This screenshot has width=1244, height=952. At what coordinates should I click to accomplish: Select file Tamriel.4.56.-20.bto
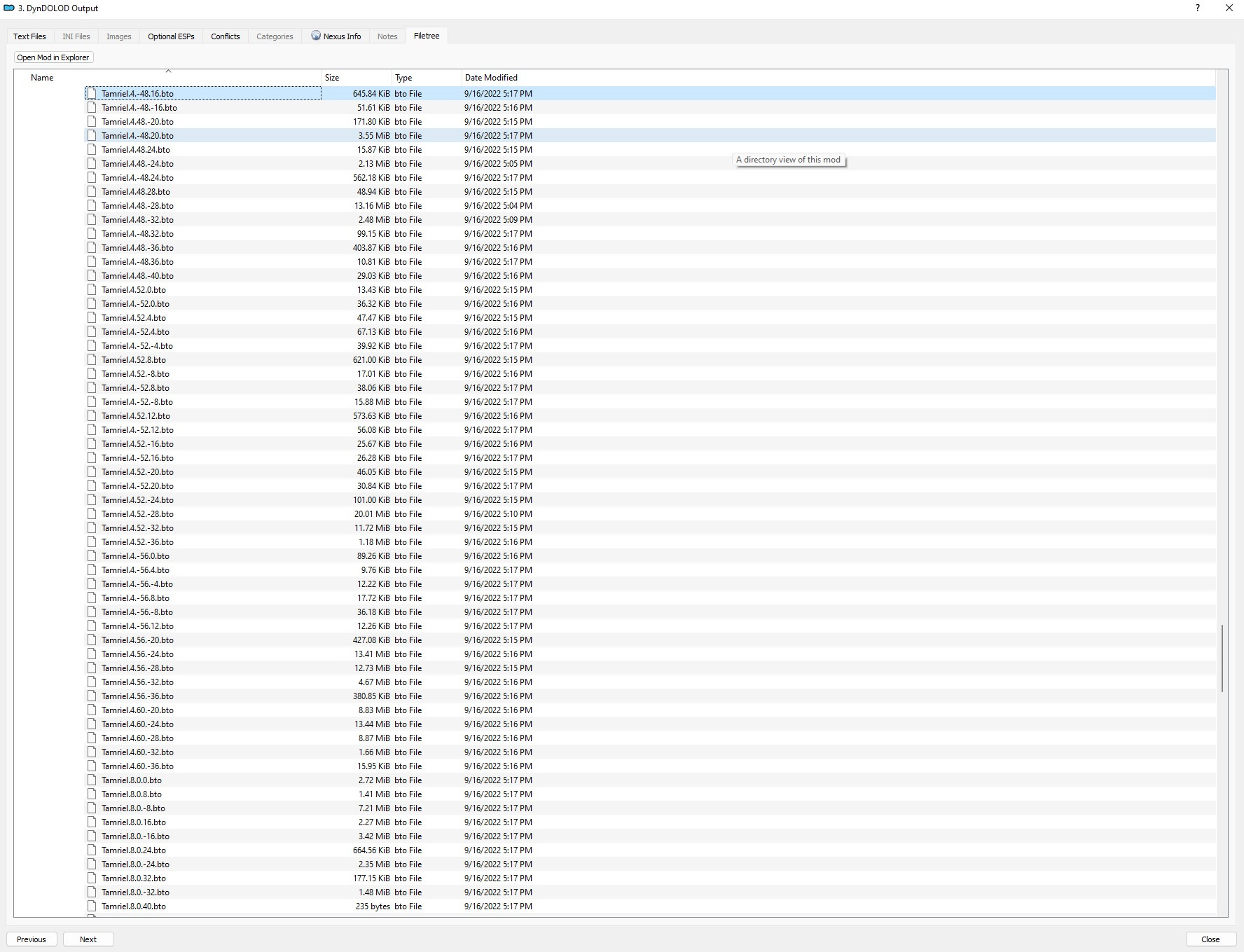137,640
